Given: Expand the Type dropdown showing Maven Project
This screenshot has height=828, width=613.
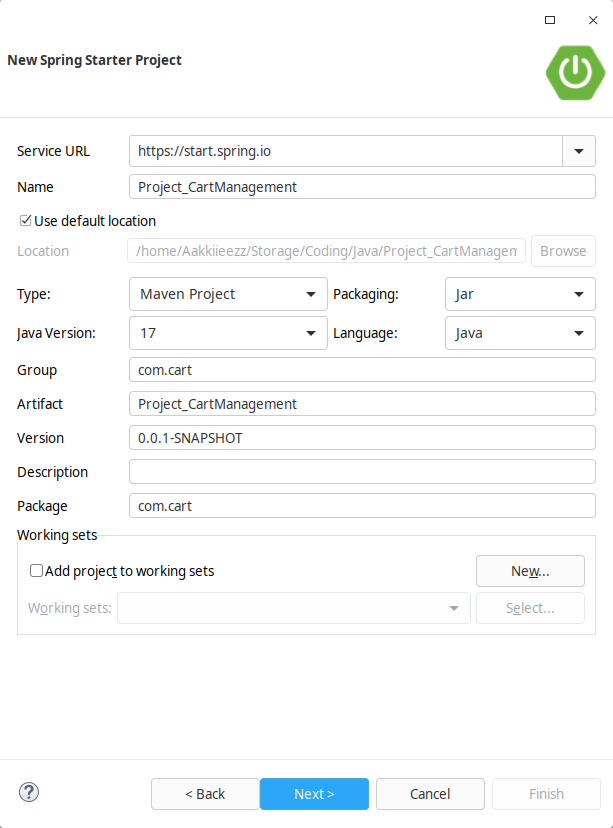Looking at the screenshot, I should (310, 294).
